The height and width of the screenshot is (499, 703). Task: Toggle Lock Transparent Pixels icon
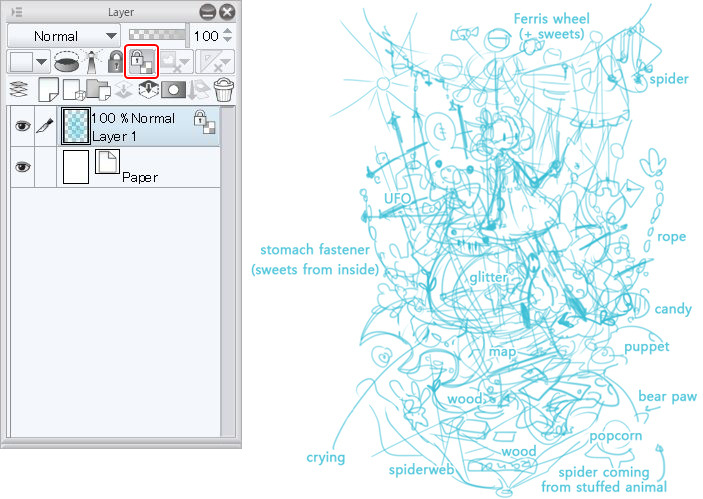[142, 62]
